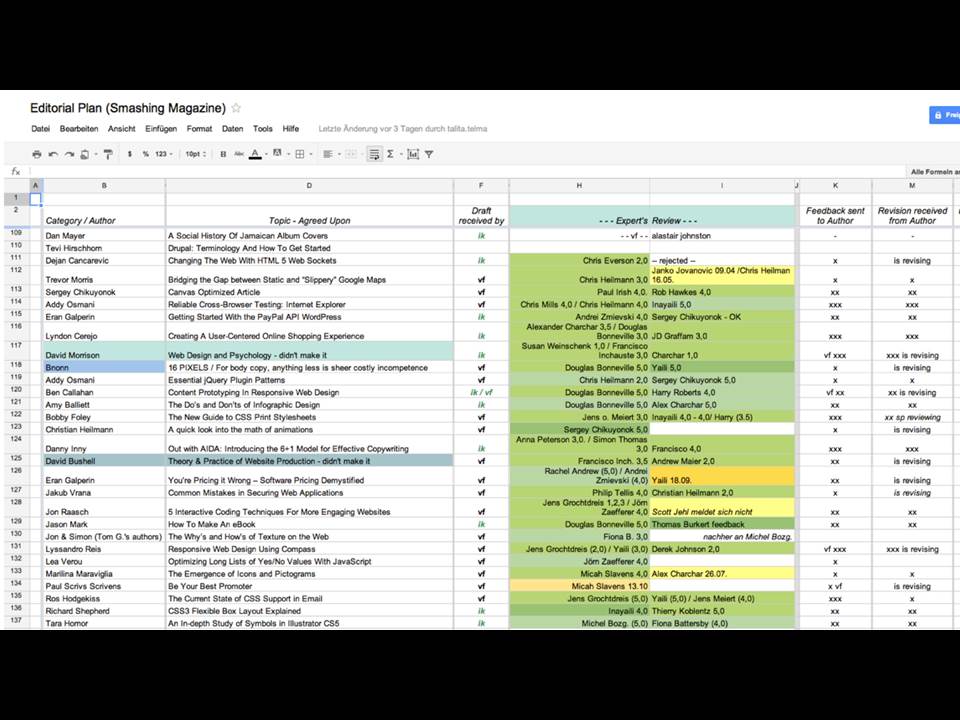Image resolution: width=960 pixels, height=720 pixels.
Task: Click the 'Alle Formeln' button
Action: [x=934, y=172]
